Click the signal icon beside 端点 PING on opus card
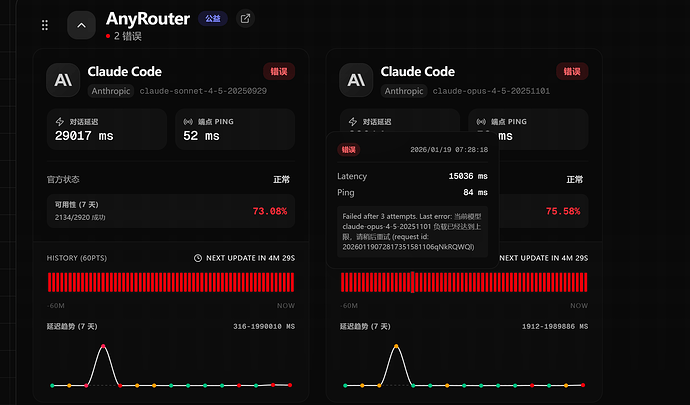The image size is (690, 405). 481,122
